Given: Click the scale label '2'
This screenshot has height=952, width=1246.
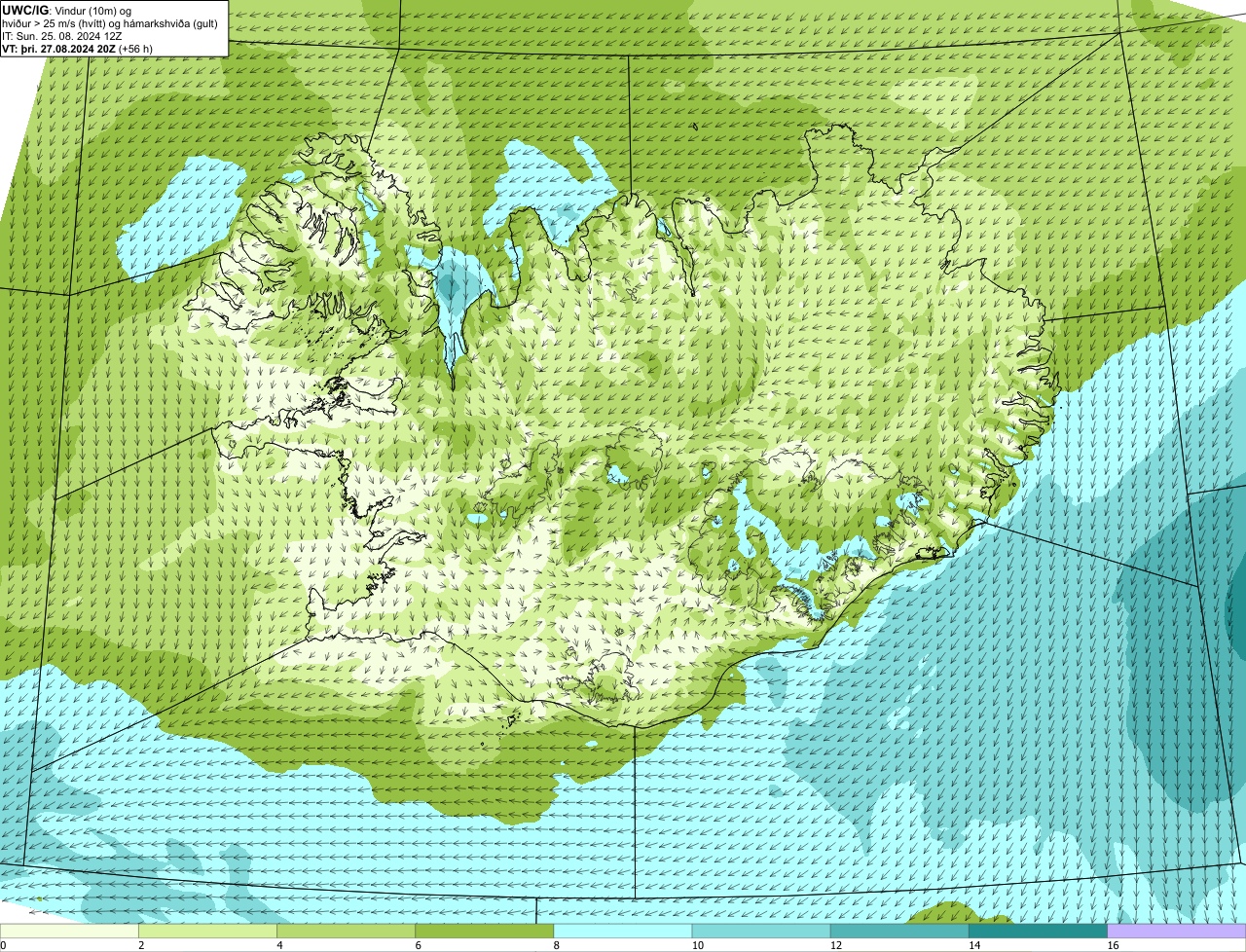Looking at the screenshot, I should (141, 945).
